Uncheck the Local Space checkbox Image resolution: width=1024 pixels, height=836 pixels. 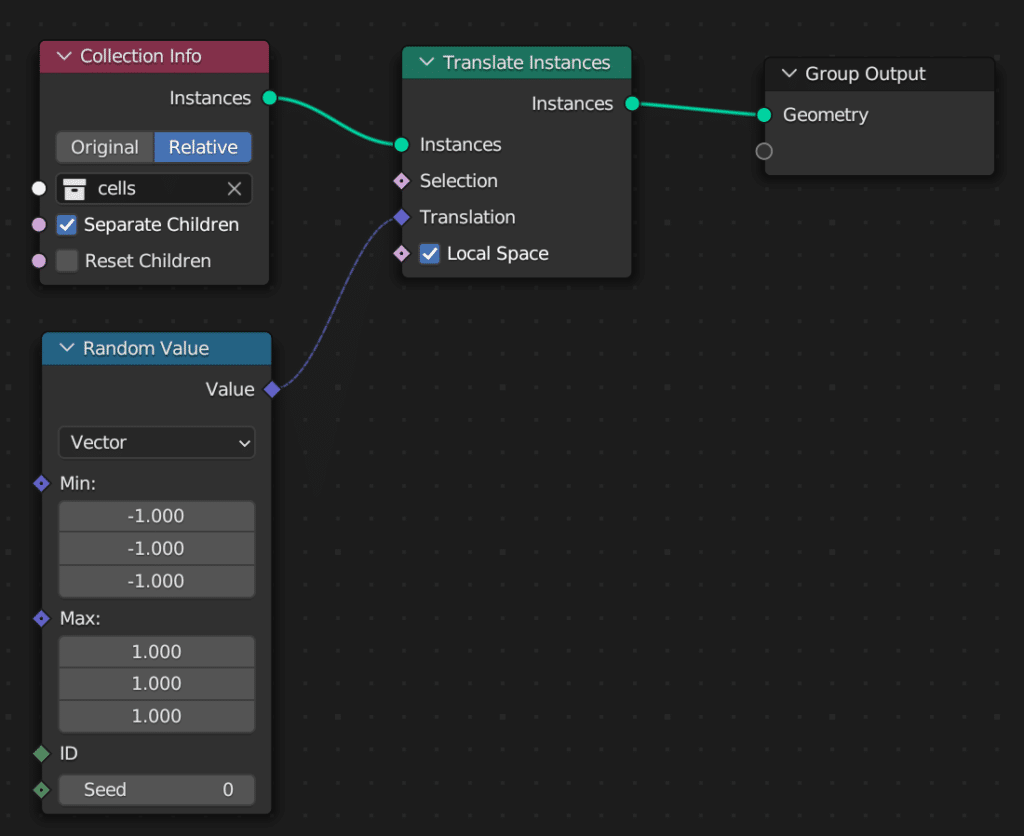430,254
